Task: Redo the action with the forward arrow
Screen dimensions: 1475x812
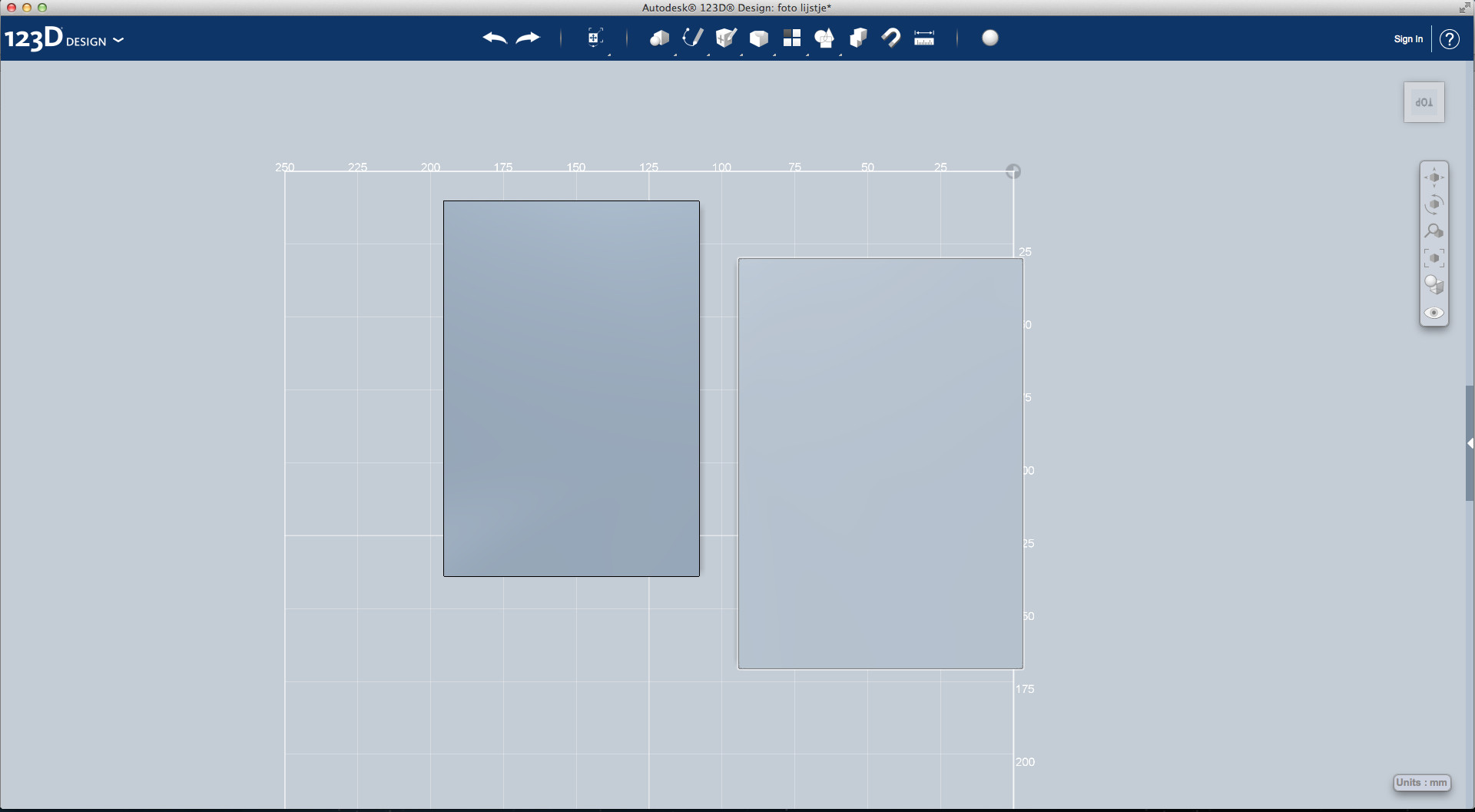Action: 528,38
